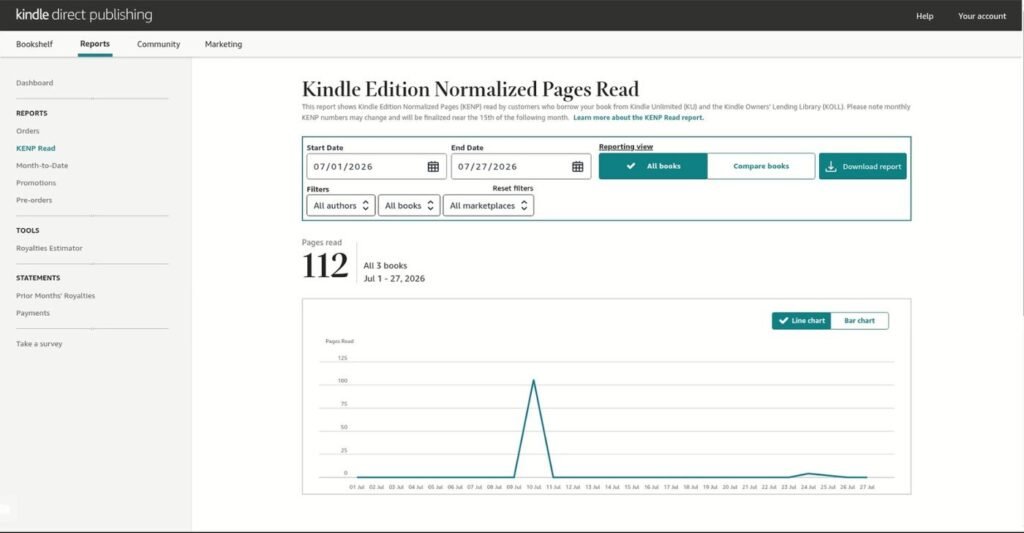Click the kindle direct publishing logo
This screenshot has height=533, width=1024.
pos(84,14)
